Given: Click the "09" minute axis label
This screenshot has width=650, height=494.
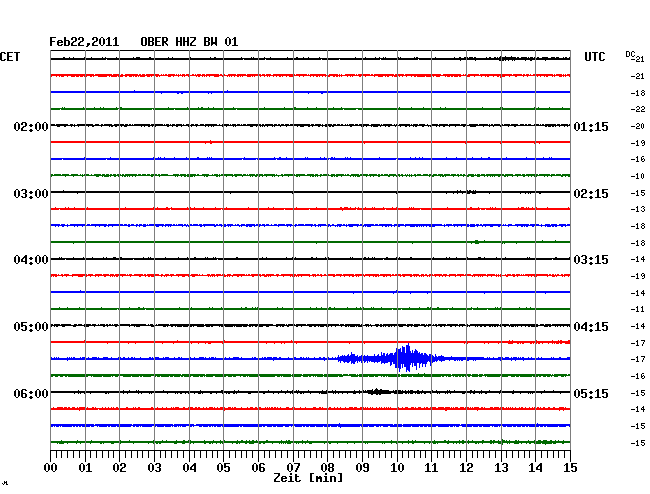Looking at the screenshot, I should 362,468.
